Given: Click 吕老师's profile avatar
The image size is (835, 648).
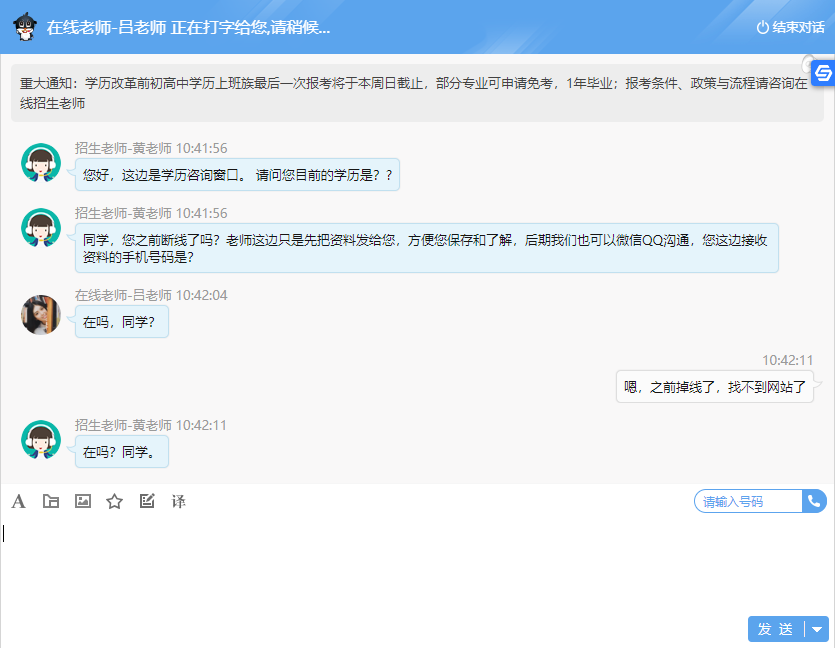Looking at the screenshot, I should [40, 314].
